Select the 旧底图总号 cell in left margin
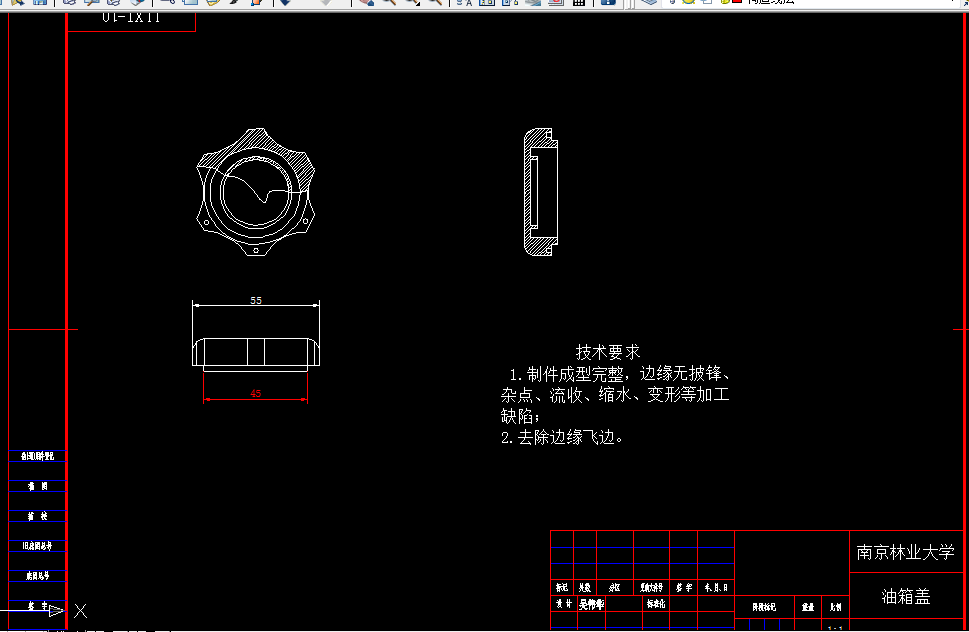The width and height of the screenshot is (969, 632). tap(38, 546)
